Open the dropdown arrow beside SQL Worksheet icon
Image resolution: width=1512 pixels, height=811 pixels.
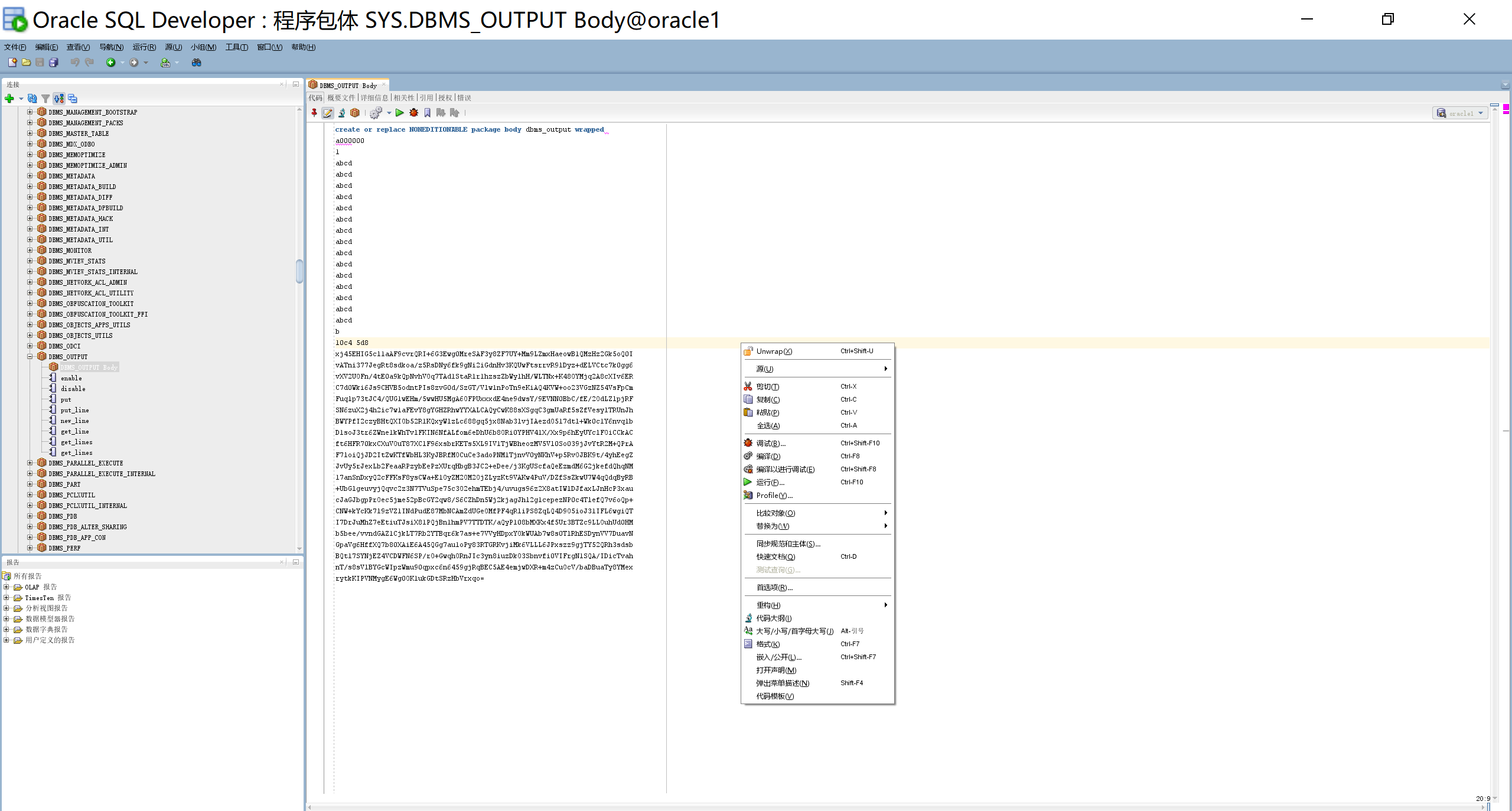(x=177, y=63)
